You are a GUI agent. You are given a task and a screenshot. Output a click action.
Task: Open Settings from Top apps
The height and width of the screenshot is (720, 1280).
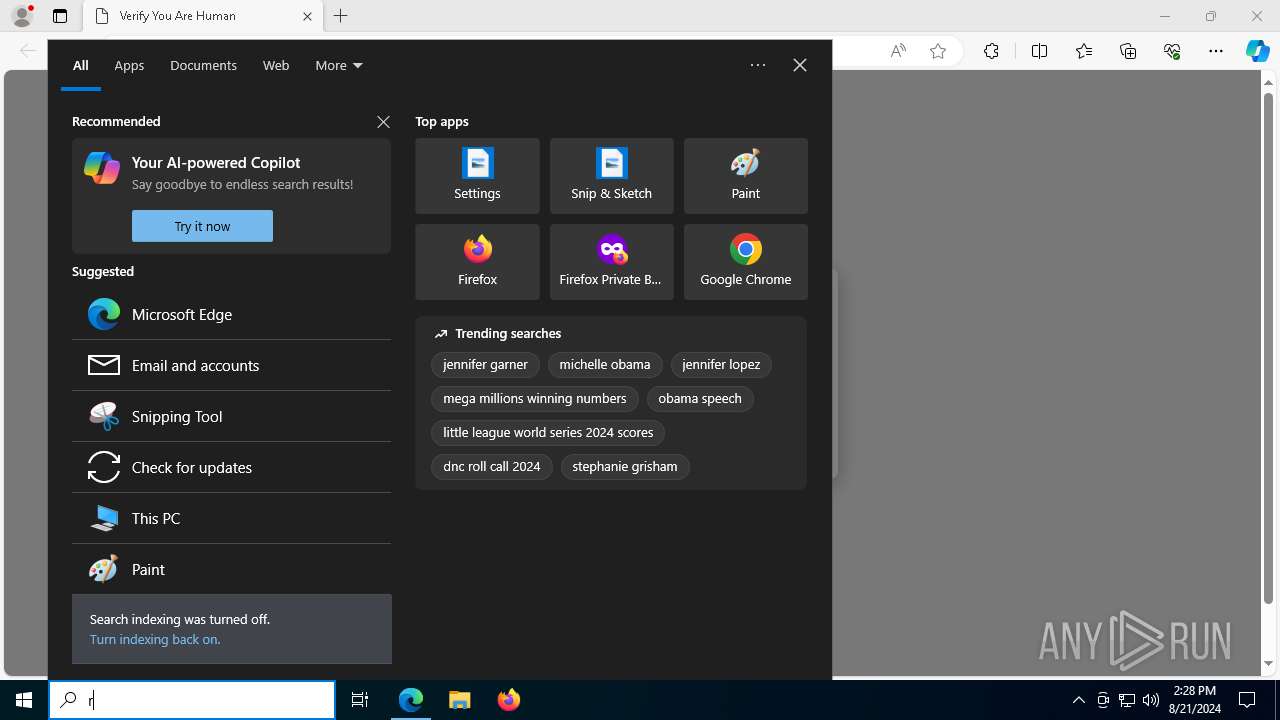click(x=477, y=176)
